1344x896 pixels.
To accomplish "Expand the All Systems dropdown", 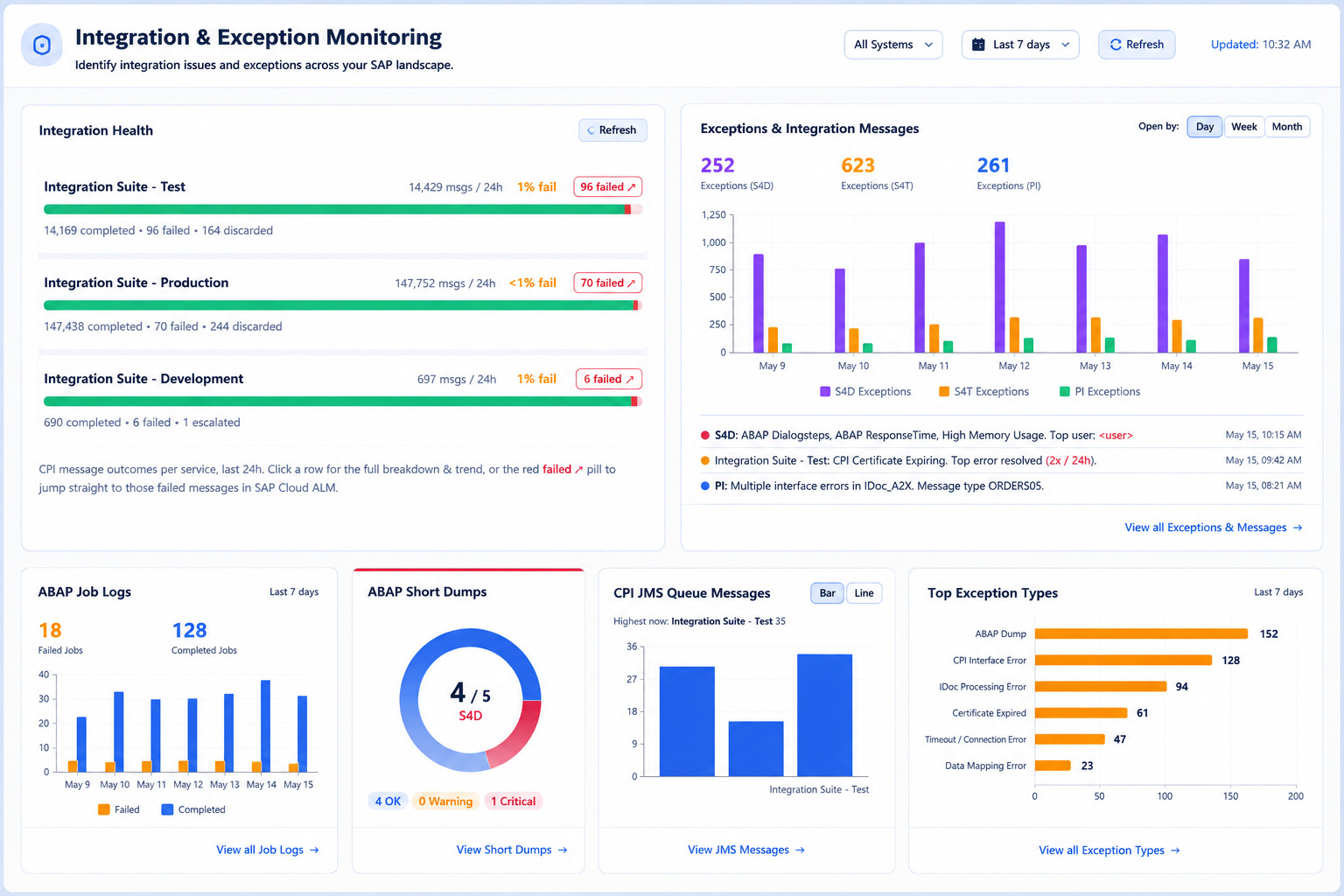I will [893, 45].
